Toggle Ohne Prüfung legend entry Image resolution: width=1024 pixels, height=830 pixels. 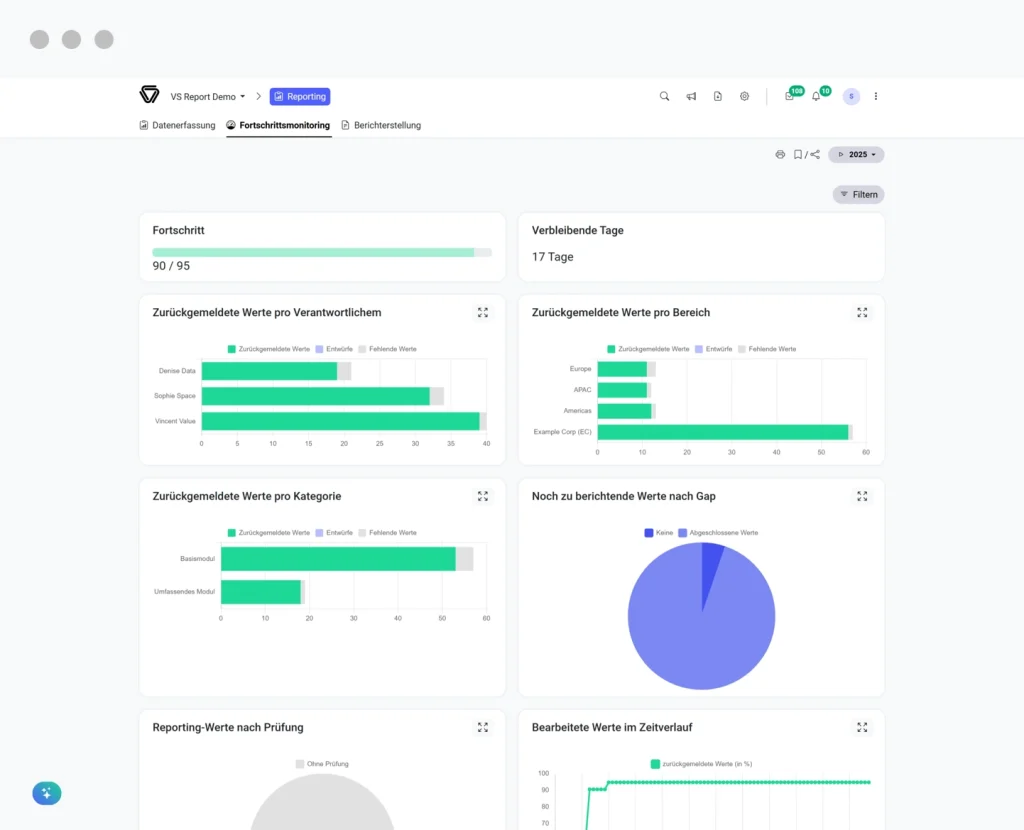[x=322, y=764]
